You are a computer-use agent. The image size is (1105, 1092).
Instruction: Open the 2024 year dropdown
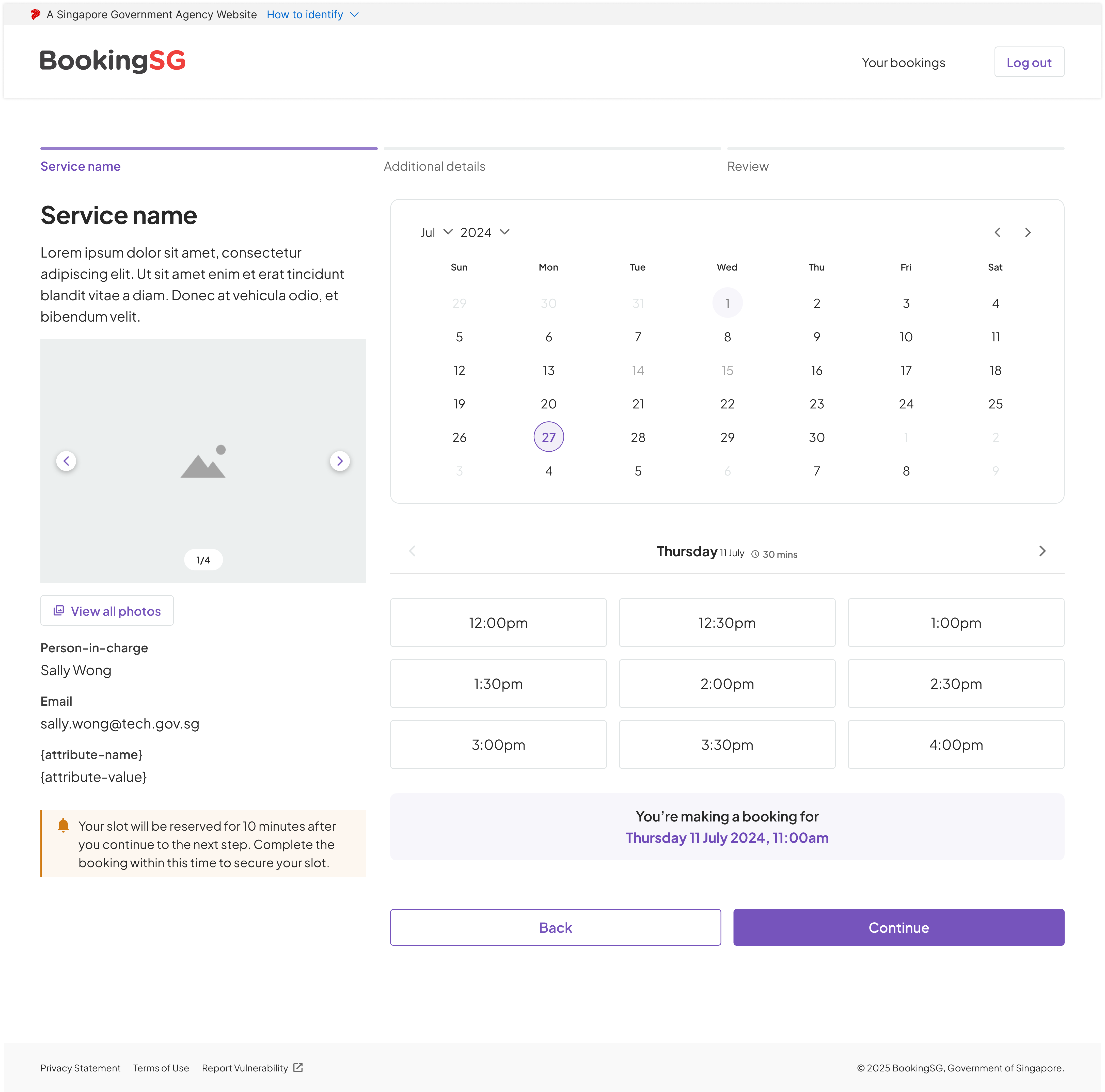pos(484,232)
